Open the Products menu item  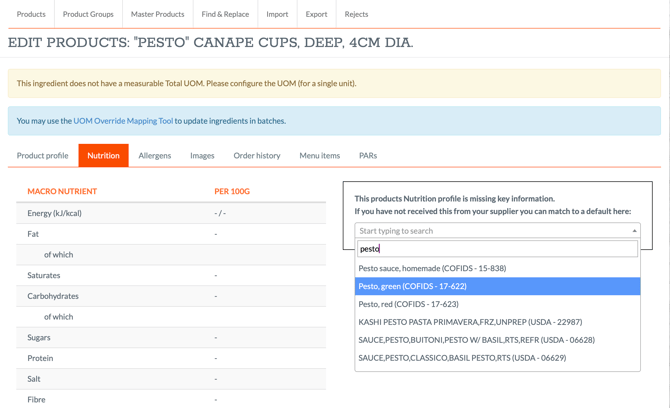(x=31, y=14)
